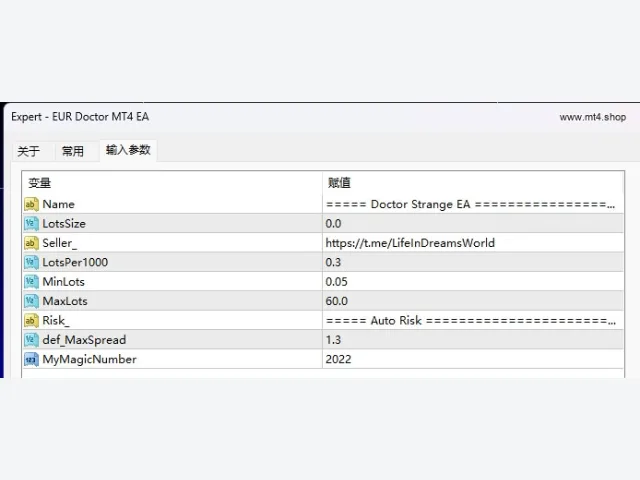Edit the LotsPer1000 value 0.3
This screenshot has height=480, width=640.
[x=473, y=262]
